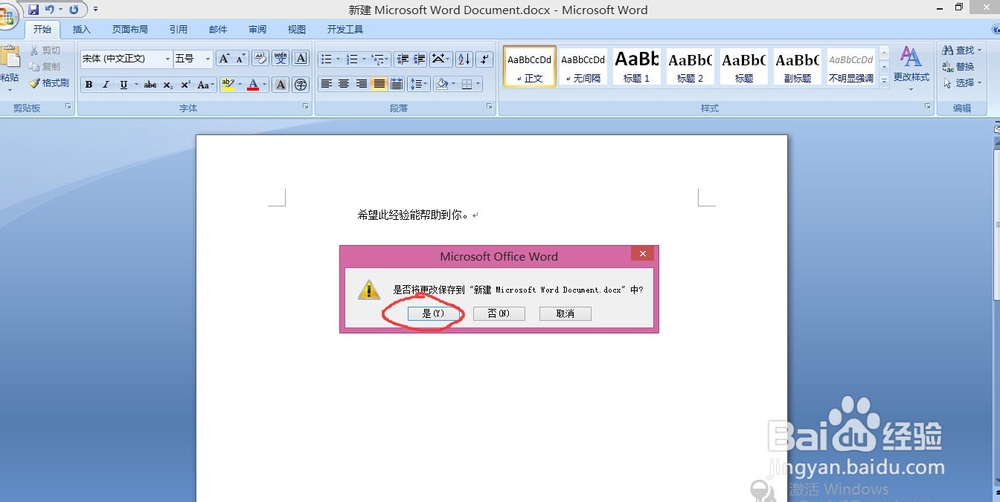Click the Redo icon in quick access toolbar

click(x=74, y=10)
